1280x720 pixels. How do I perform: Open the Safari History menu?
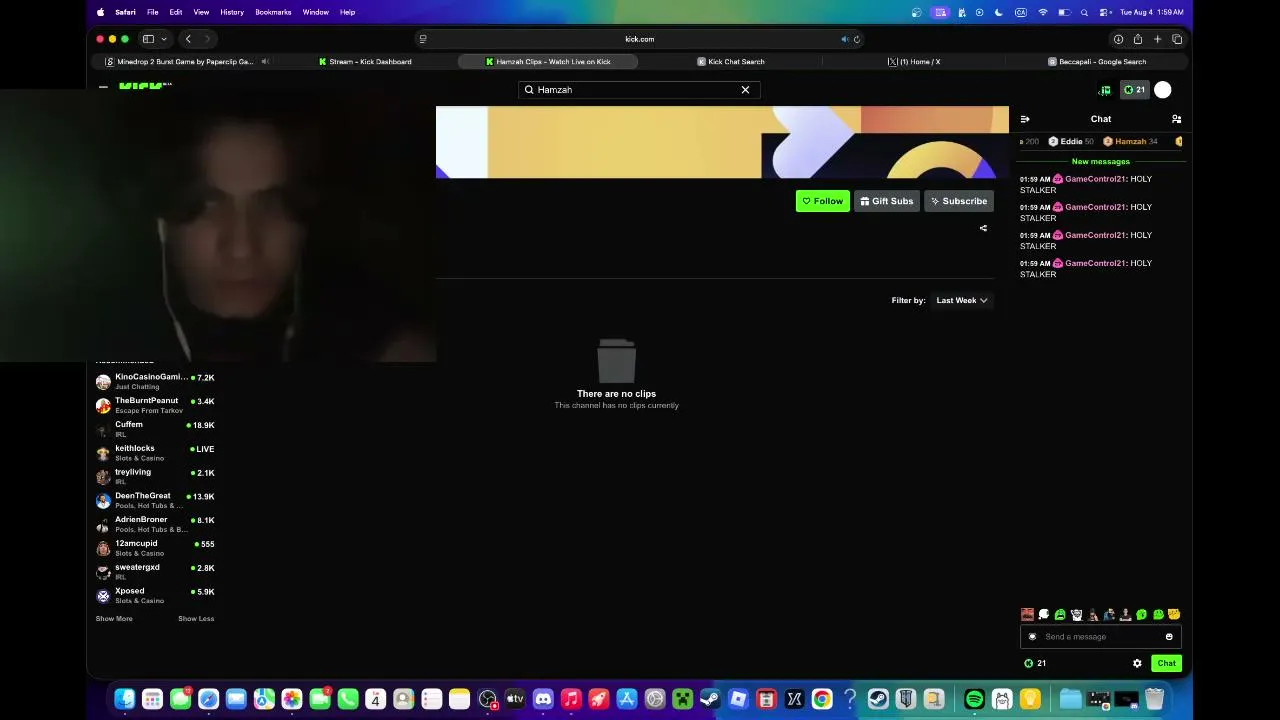click(232, 12)
